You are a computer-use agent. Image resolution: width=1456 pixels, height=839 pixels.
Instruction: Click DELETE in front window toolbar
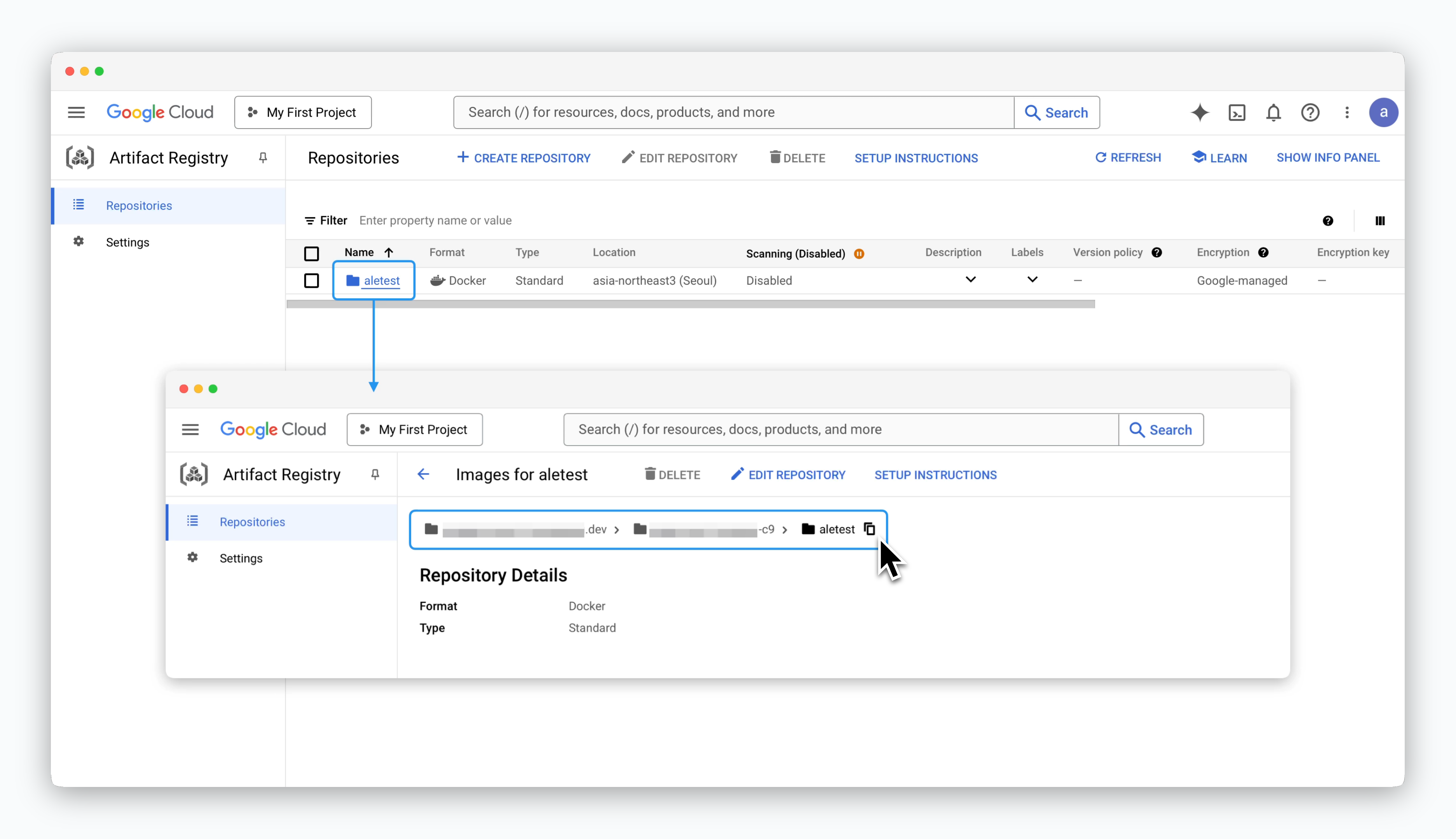672,475
